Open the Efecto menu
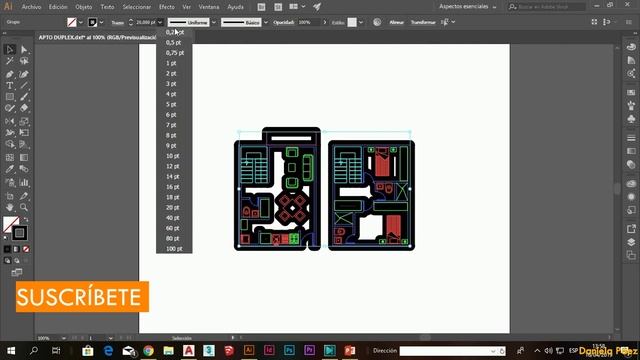The image size is (640, 360). click(x=167, y=7)
